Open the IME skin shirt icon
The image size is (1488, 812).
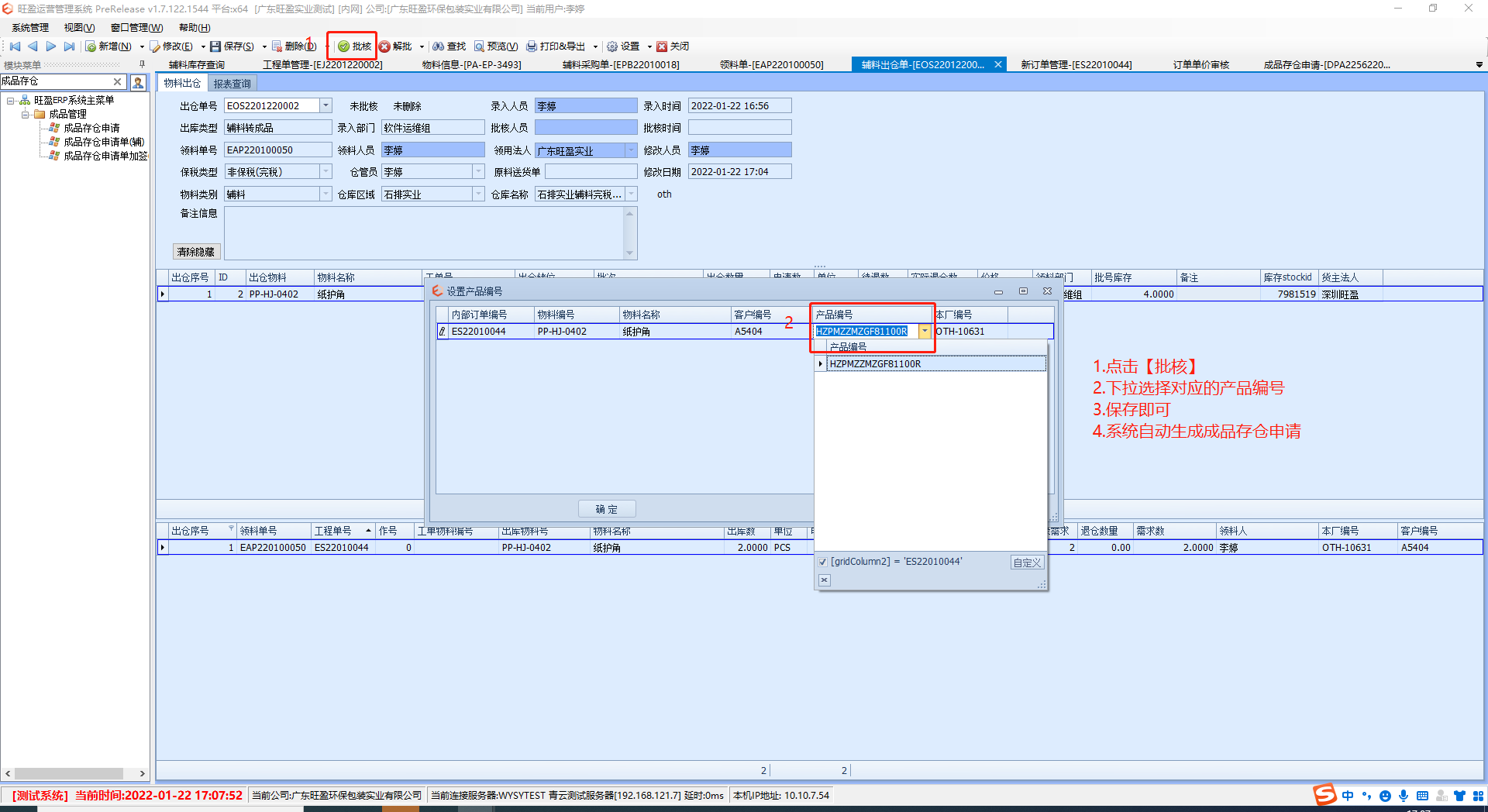[x=1459, y=796]
